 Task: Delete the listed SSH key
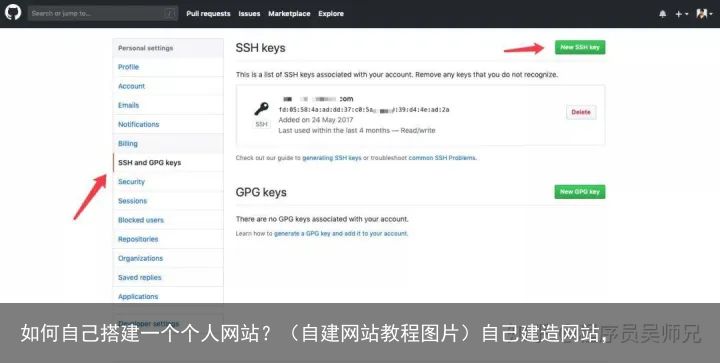click(581, 112)
